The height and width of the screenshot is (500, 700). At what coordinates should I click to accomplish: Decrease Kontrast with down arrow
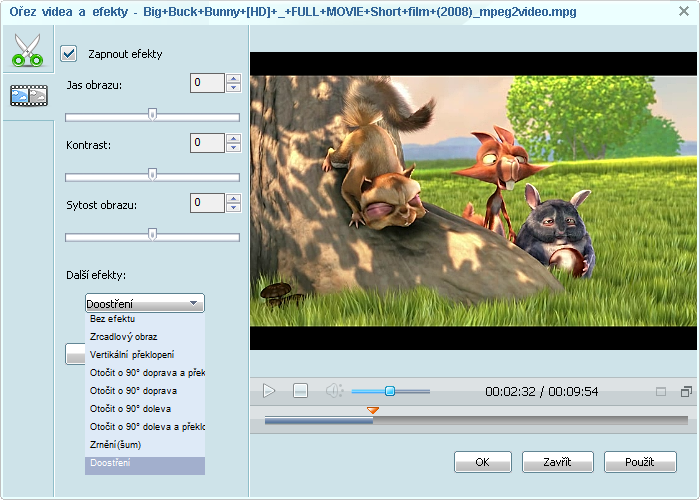click(x=233, y=148)
